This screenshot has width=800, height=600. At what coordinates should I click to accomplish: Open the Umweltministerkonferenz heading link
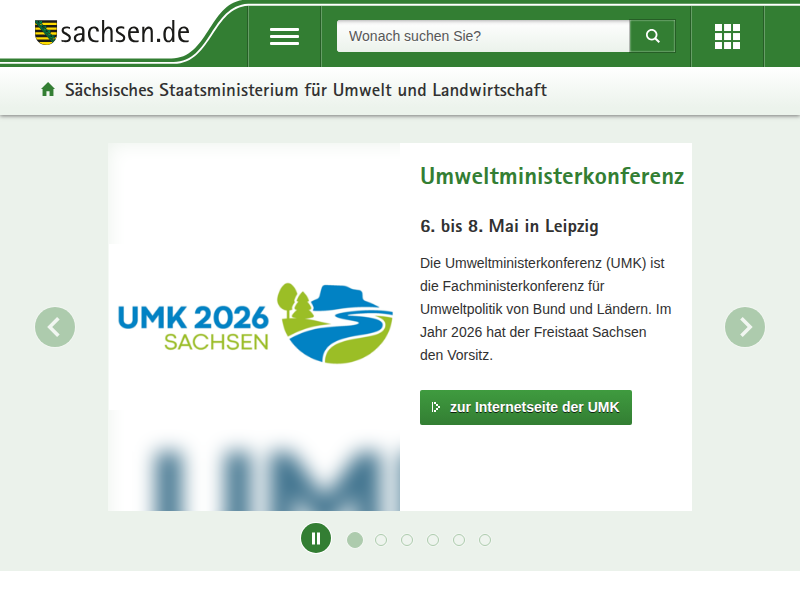[x=552, y=177]
